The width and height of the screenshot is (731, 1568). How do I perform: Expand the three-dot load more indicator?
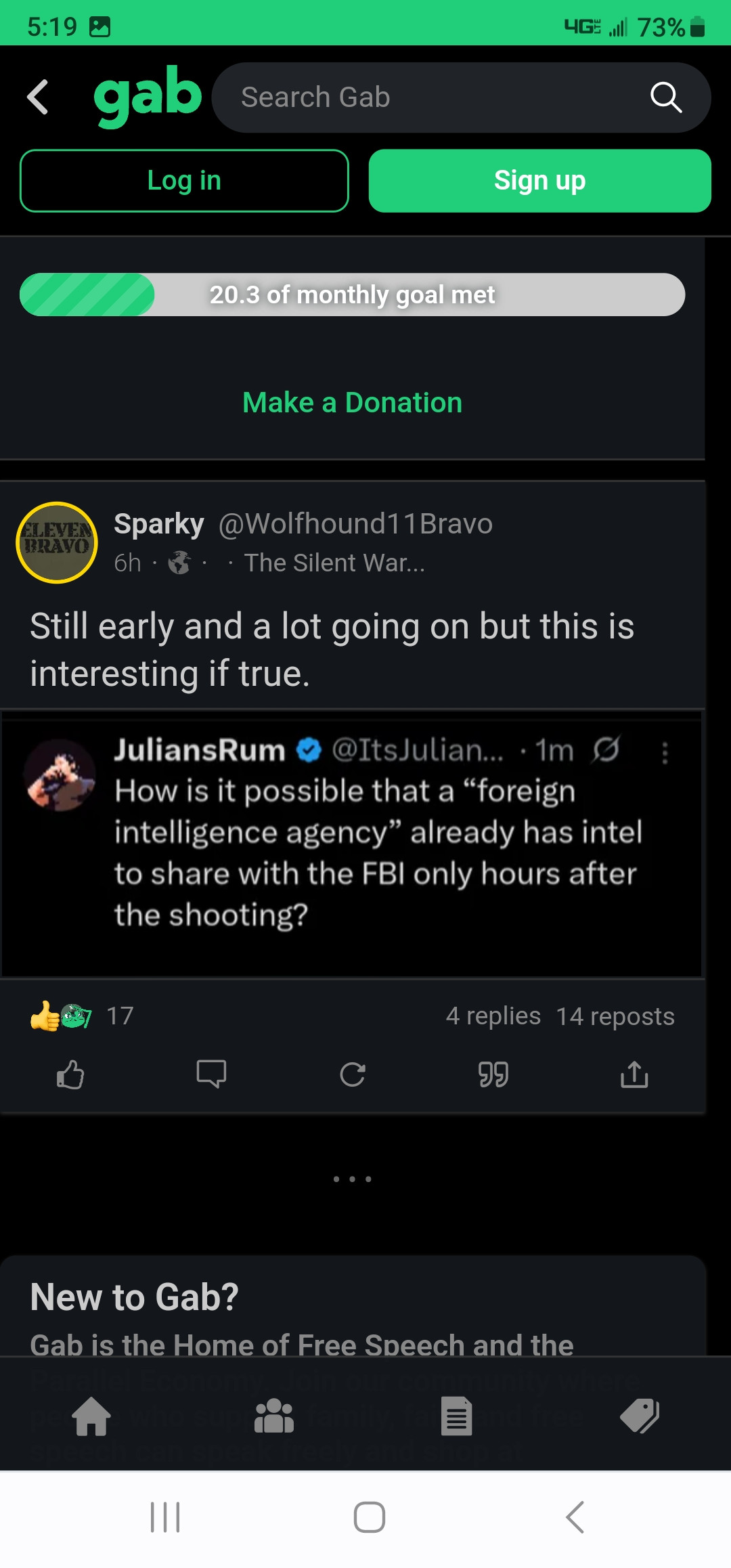[x=352, y=1179]
